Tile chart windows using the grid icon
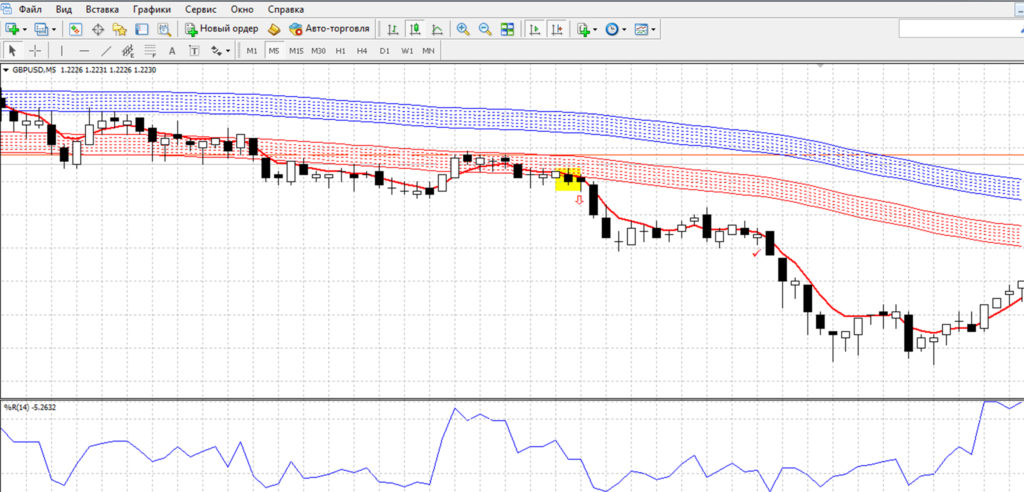This screenshot has height=492, width=1024. click(x=507, y=29)
